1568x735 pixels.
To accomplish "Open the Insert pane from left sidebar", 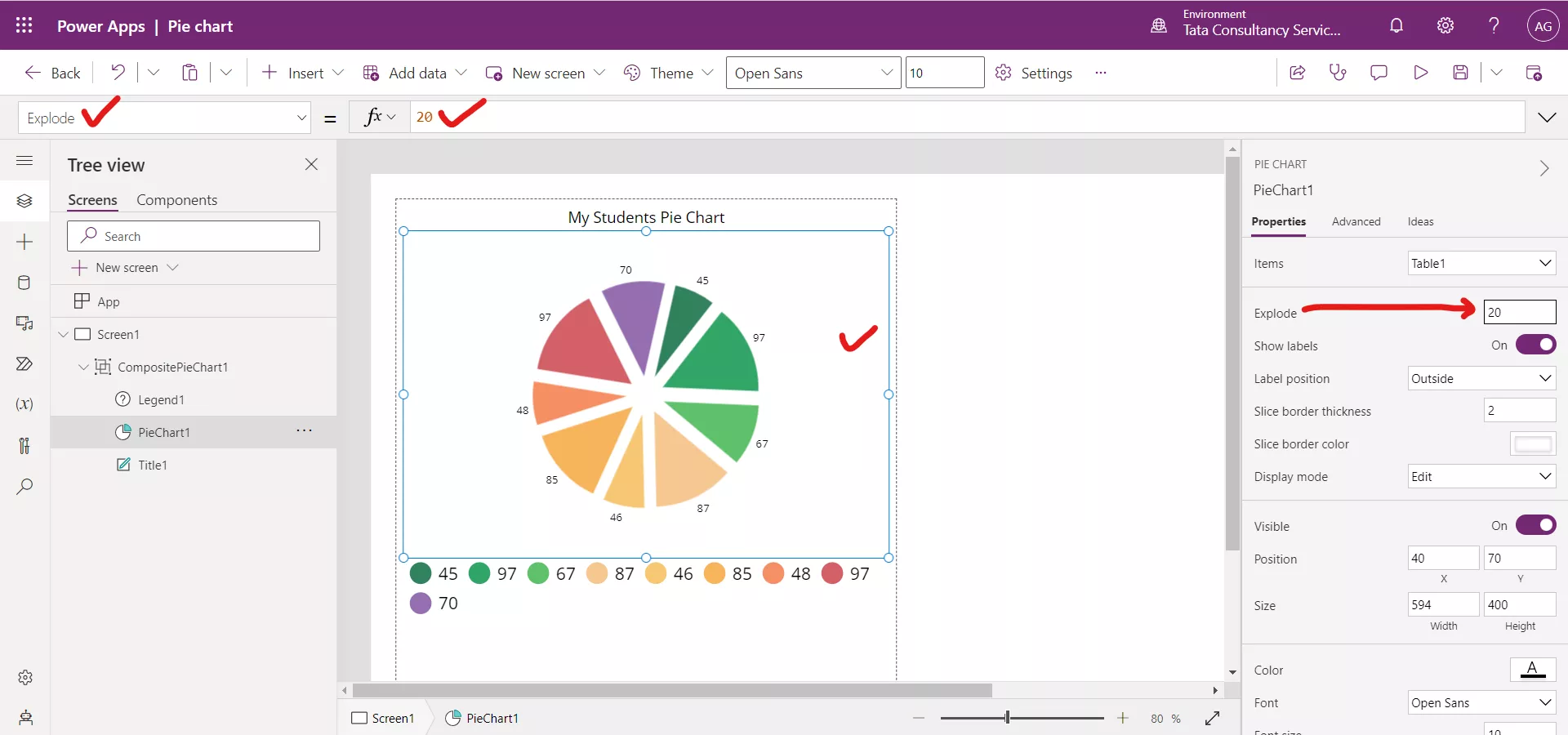I will click(x=24, y=242).
